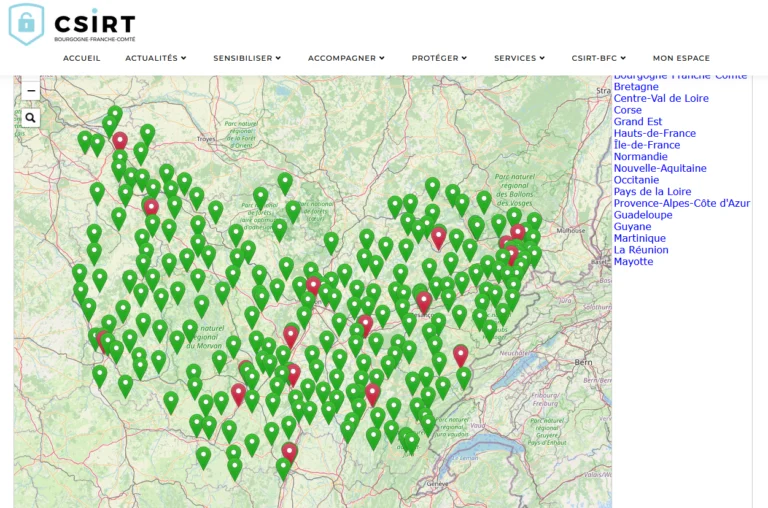Image resolution: width=768 pixels, height=508 pixels.
Task: Go to the ACCUEIL page
Action: pyautogui.click(x=82, y=58)
